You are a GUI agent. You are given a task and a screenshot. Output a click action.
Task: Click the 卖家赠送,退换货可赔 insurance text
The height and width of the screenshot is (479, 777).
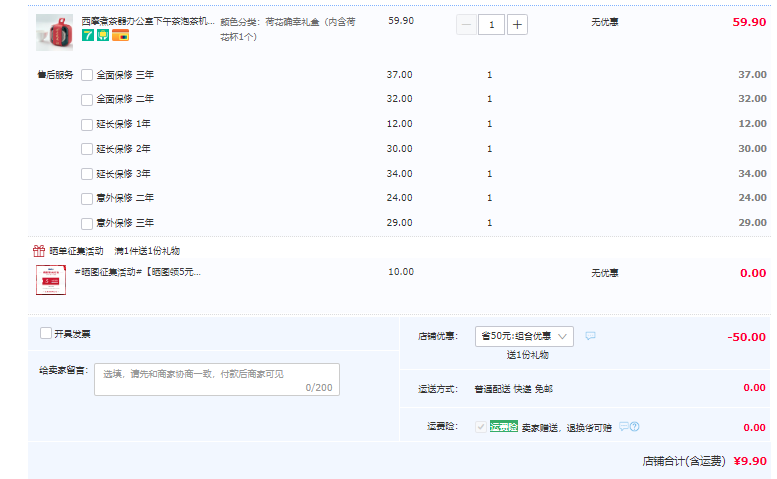[566, 427]
